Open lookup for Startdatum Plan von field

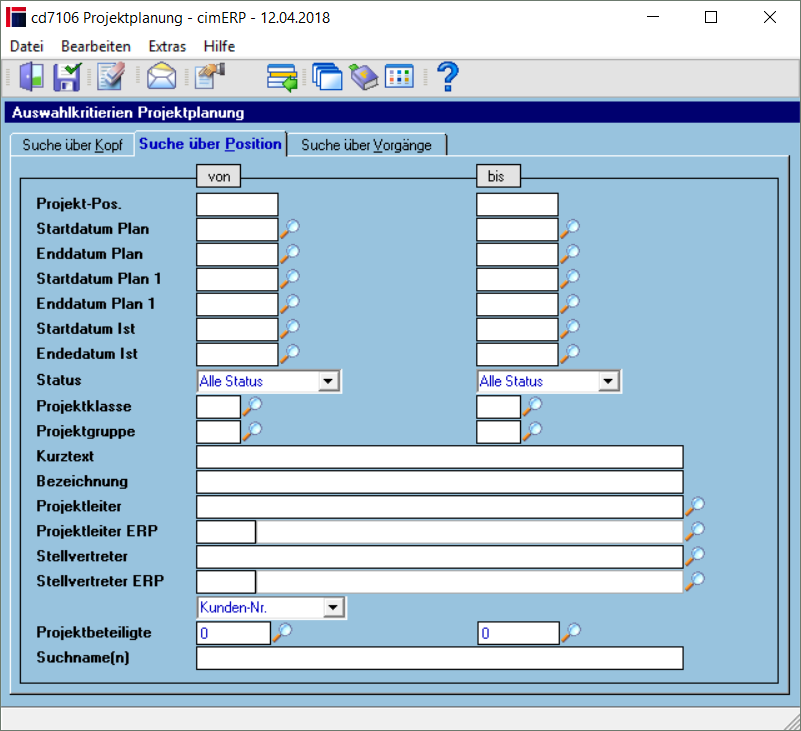[x=290, y=228]
